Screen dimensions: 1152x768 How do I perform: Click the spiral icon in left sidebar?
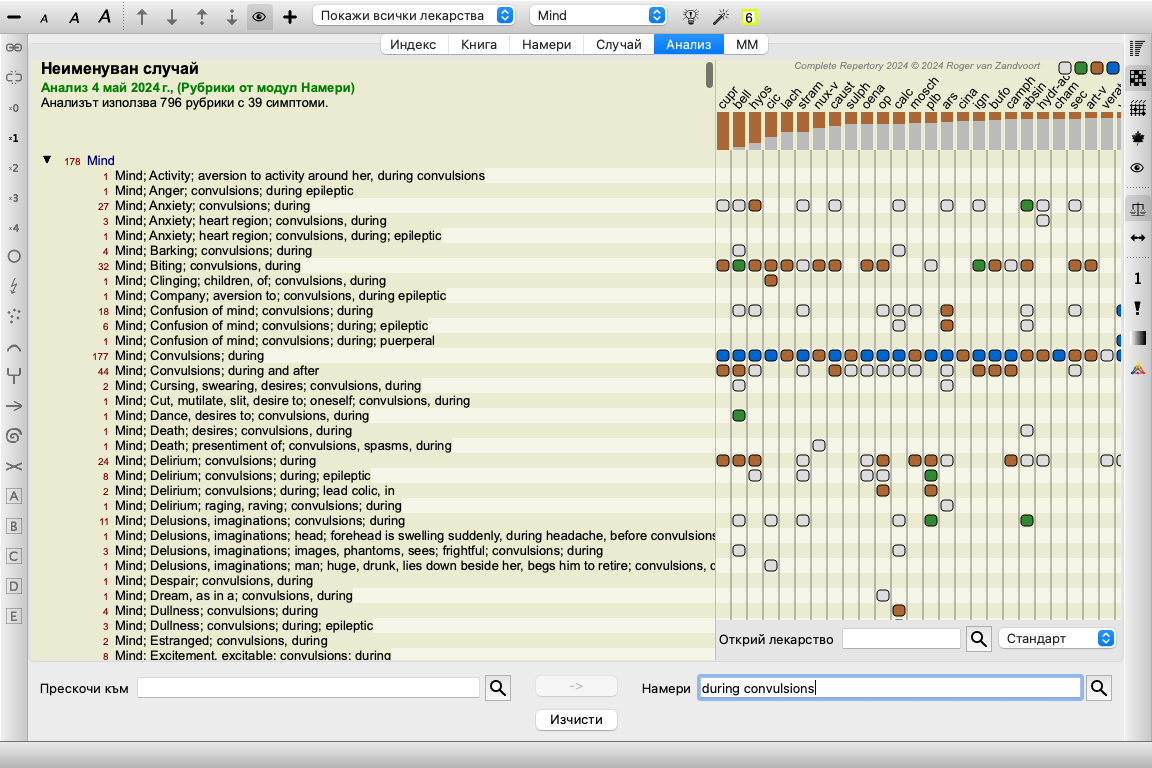pyautogui.click(x=14, y=435)
